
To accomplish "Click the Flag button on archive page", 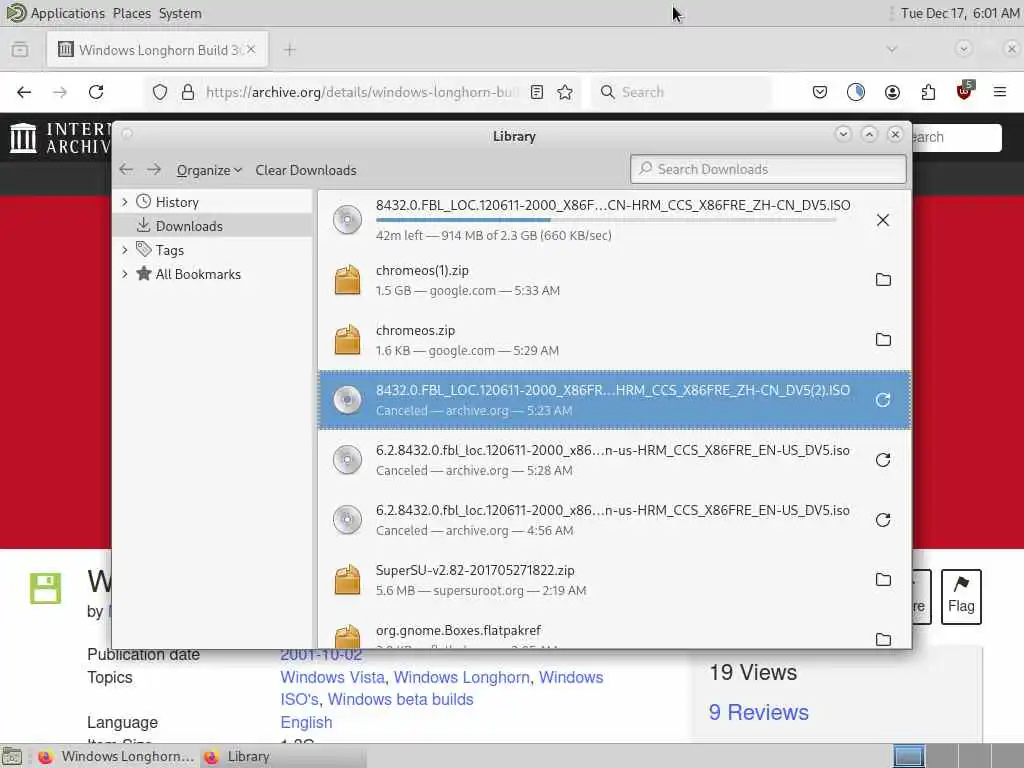I will point(961,596).
